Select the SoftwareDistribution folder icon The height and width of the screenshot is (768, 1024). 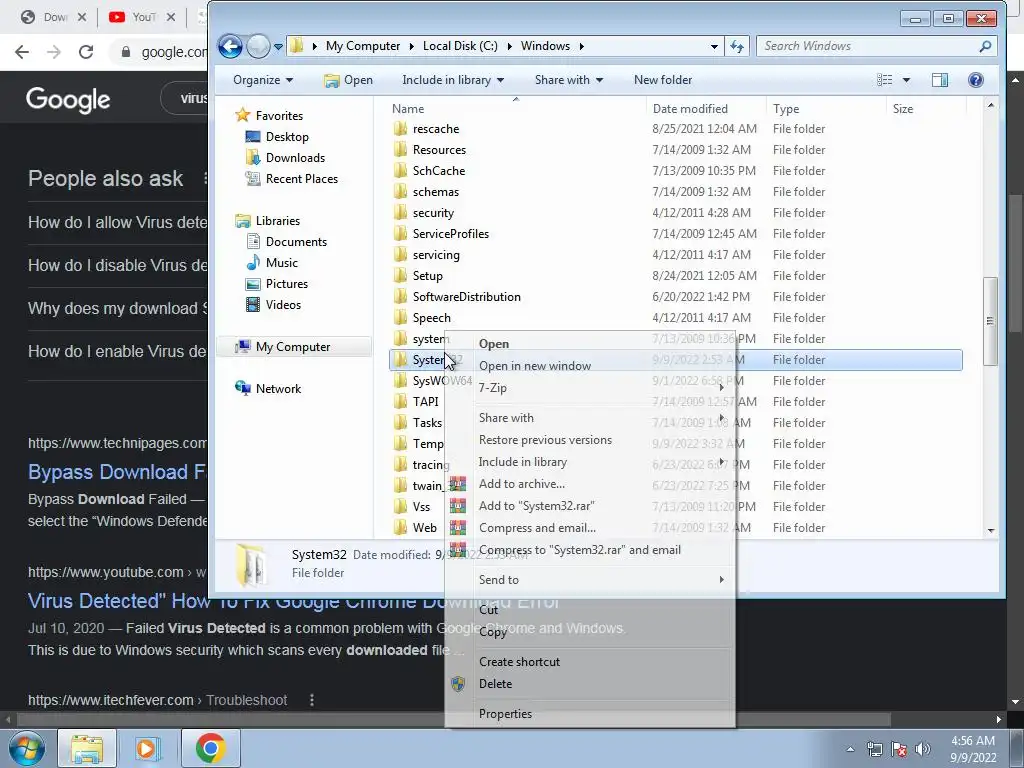pos(400,296)
